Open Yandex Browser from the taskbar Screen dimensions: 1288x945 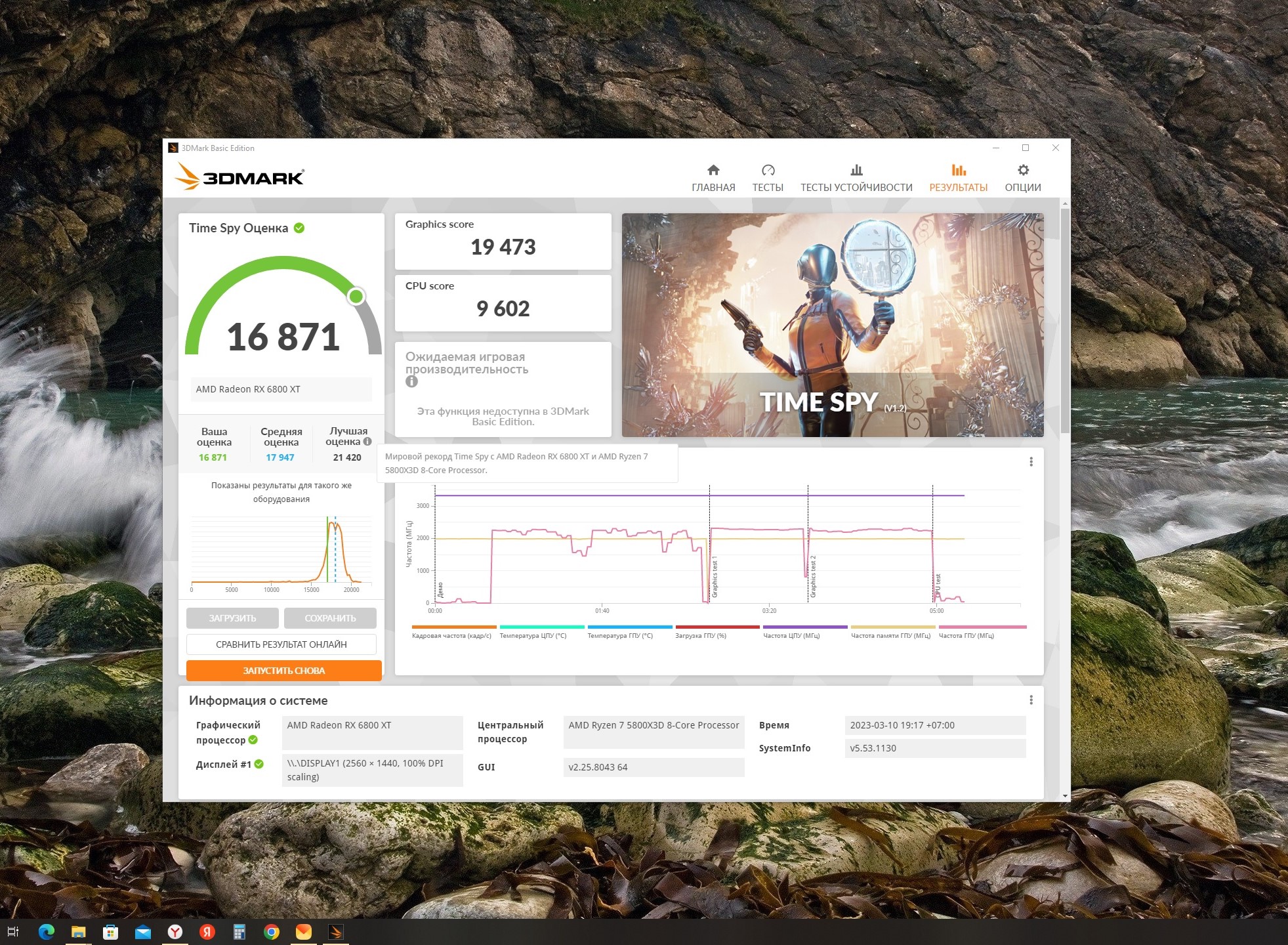tap(175, 932)
